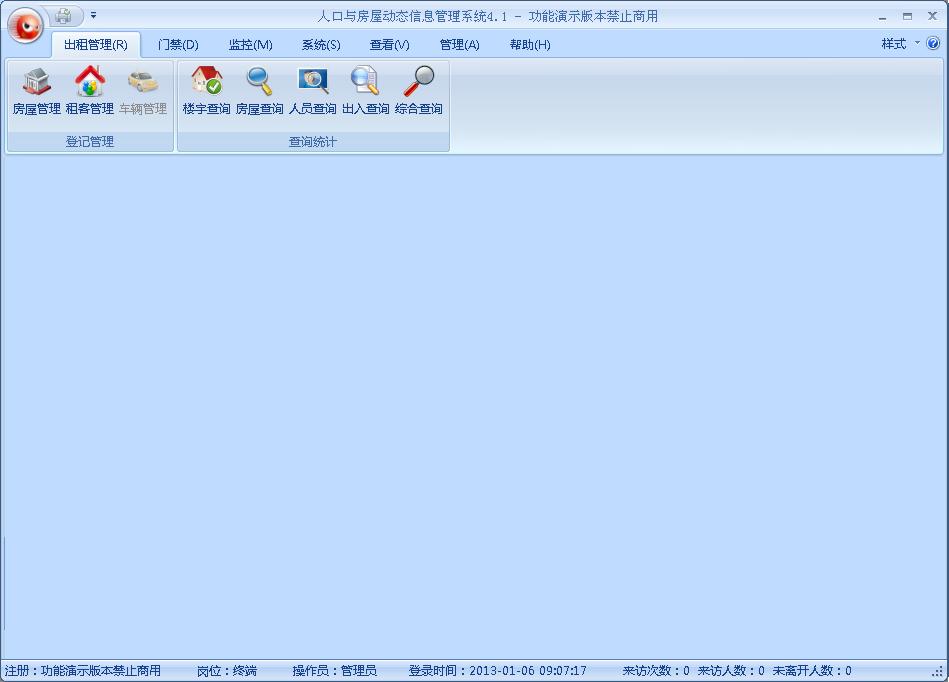
Task: Maximize the application window
Action: (x=907, y=17)
